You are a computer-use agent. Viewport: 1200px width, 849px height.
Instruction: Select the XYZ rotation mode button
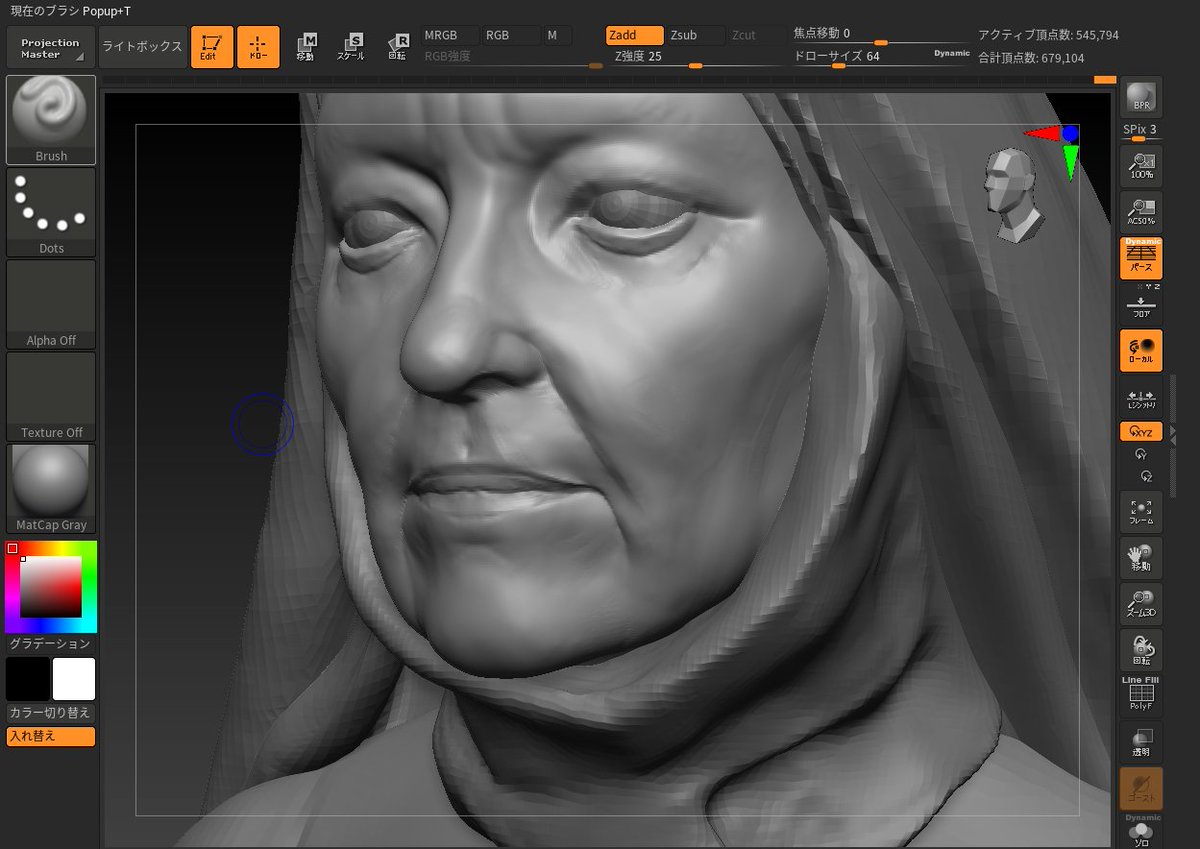click(1141, 432)
